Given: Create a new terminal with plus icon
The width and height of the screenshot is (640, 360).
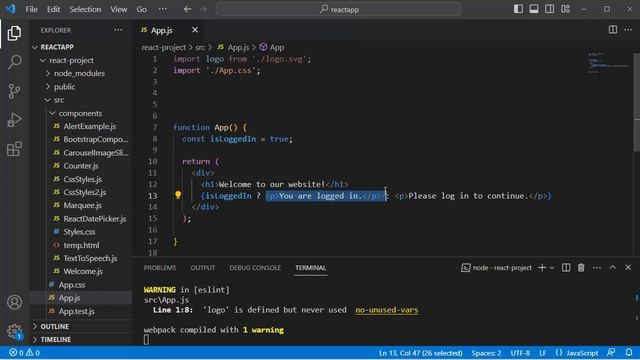Looking at the screenshot, I should point(542,268).
